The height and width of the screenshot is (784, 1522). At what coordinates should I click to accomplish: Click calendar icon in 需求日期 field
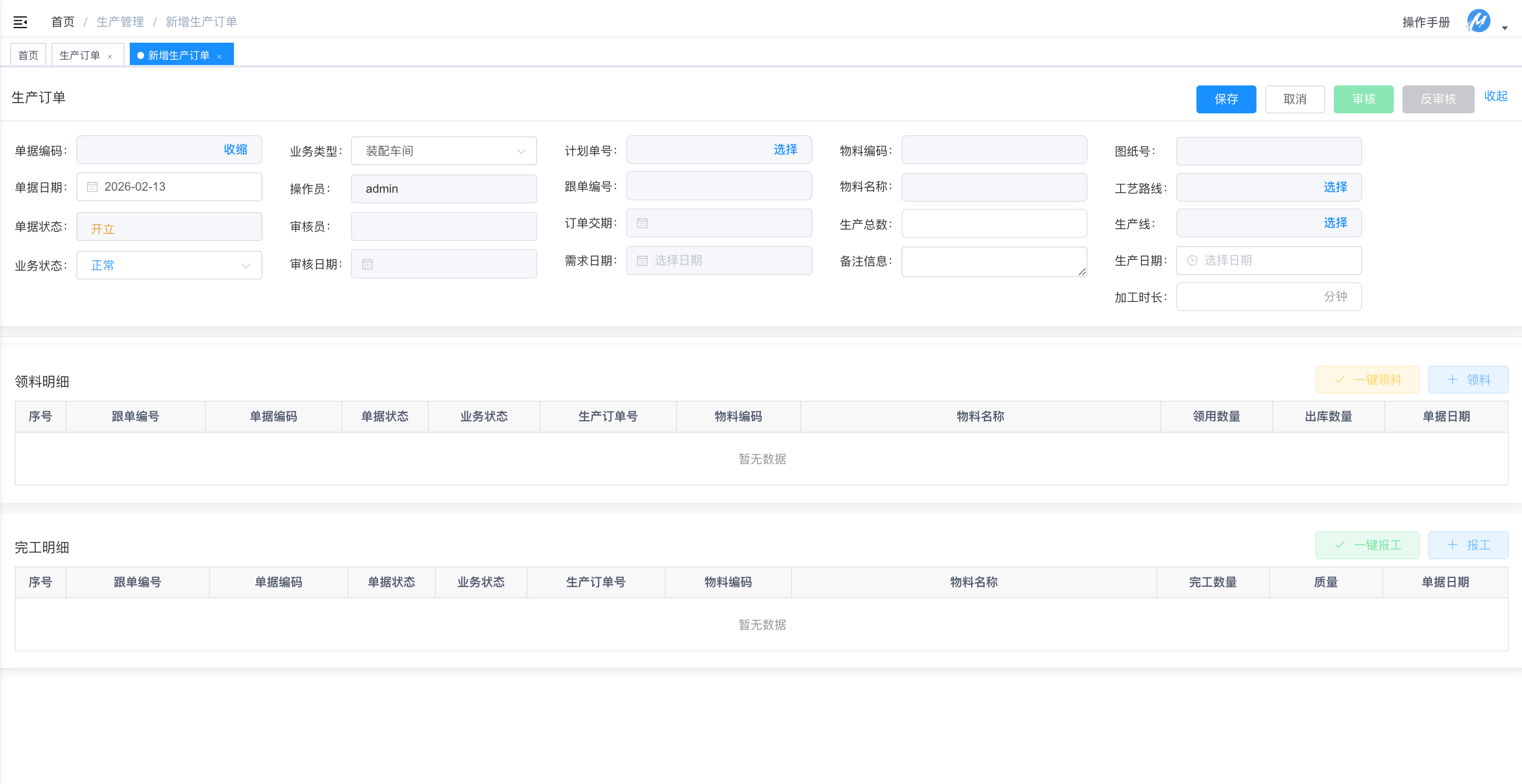[642, 260]
